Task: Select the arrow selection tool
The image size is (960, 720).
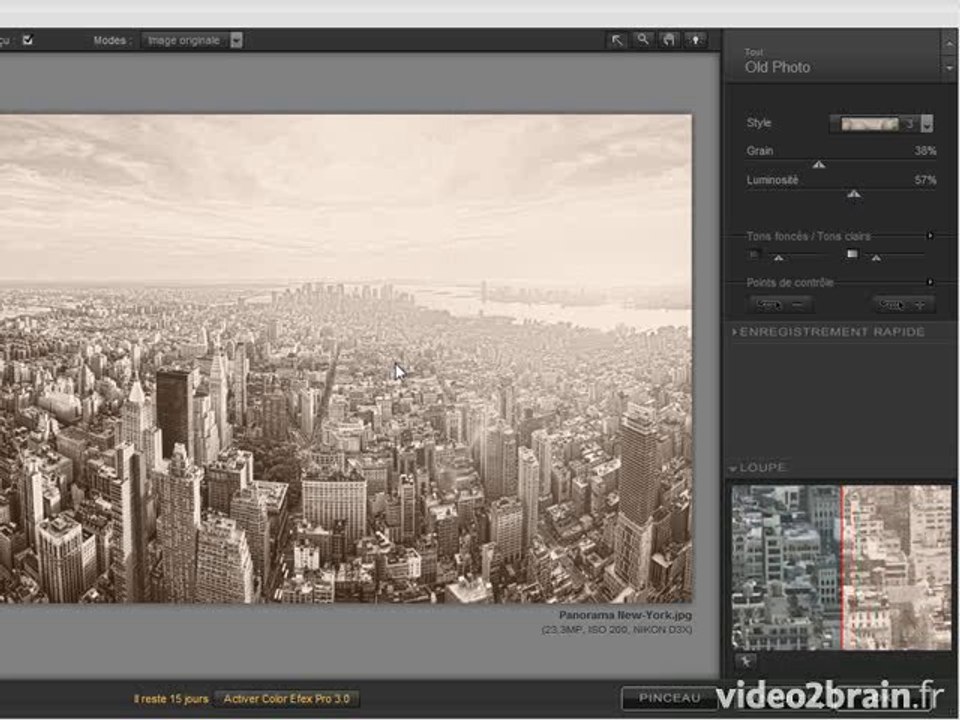Action: click(617, 40)
